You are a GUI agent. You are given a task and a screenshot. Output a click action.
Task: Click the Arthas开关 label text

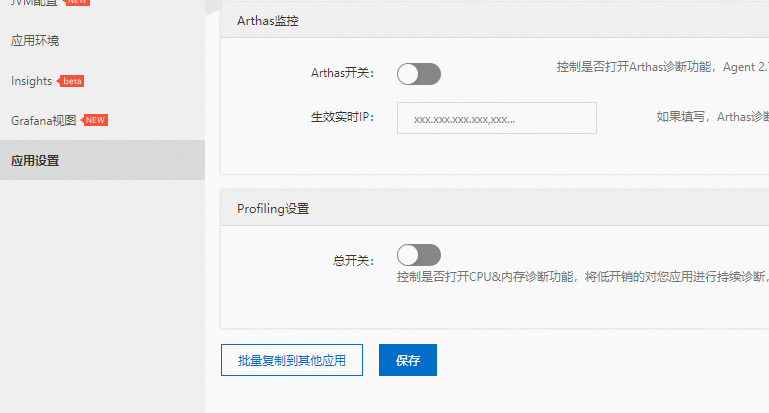pos(342,73)
